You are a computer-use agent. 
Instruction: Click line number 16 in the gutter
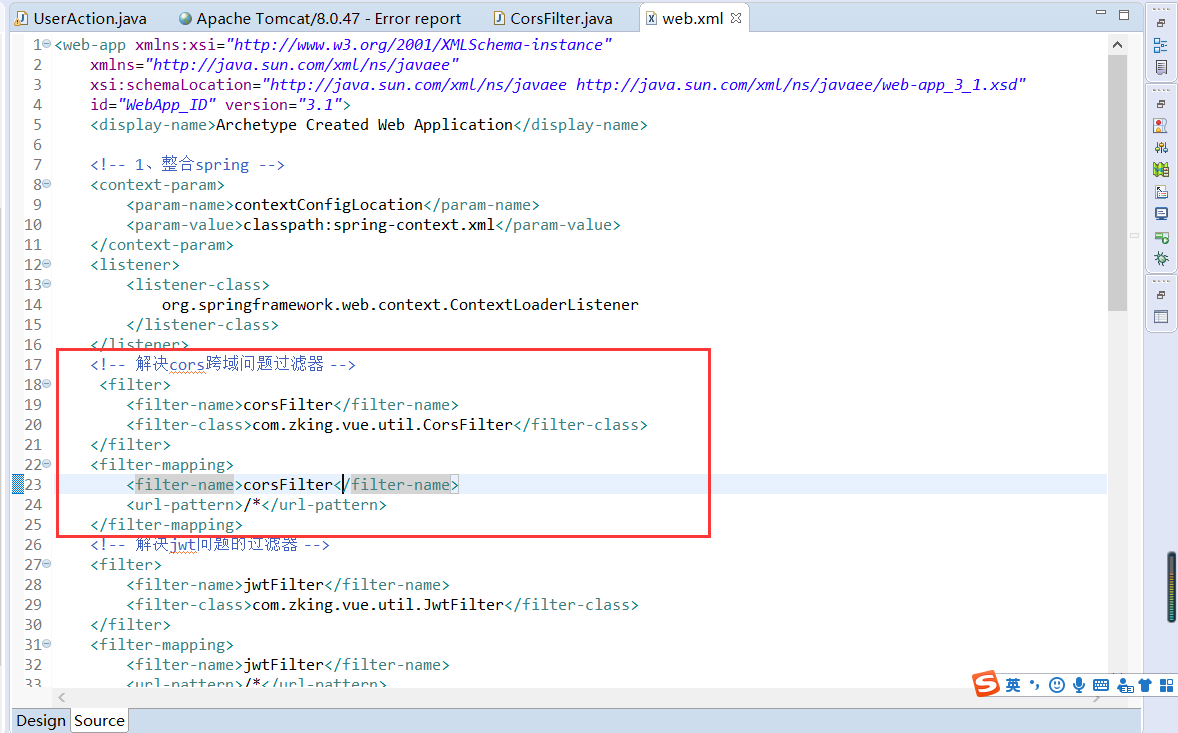33,344
